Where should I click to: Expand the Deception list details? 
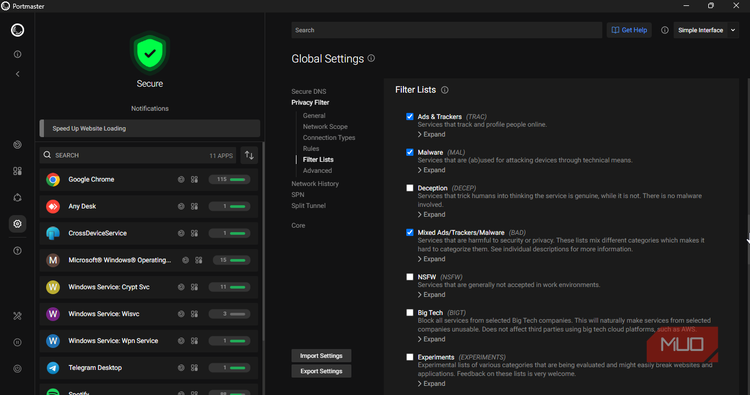coord(431,215)
